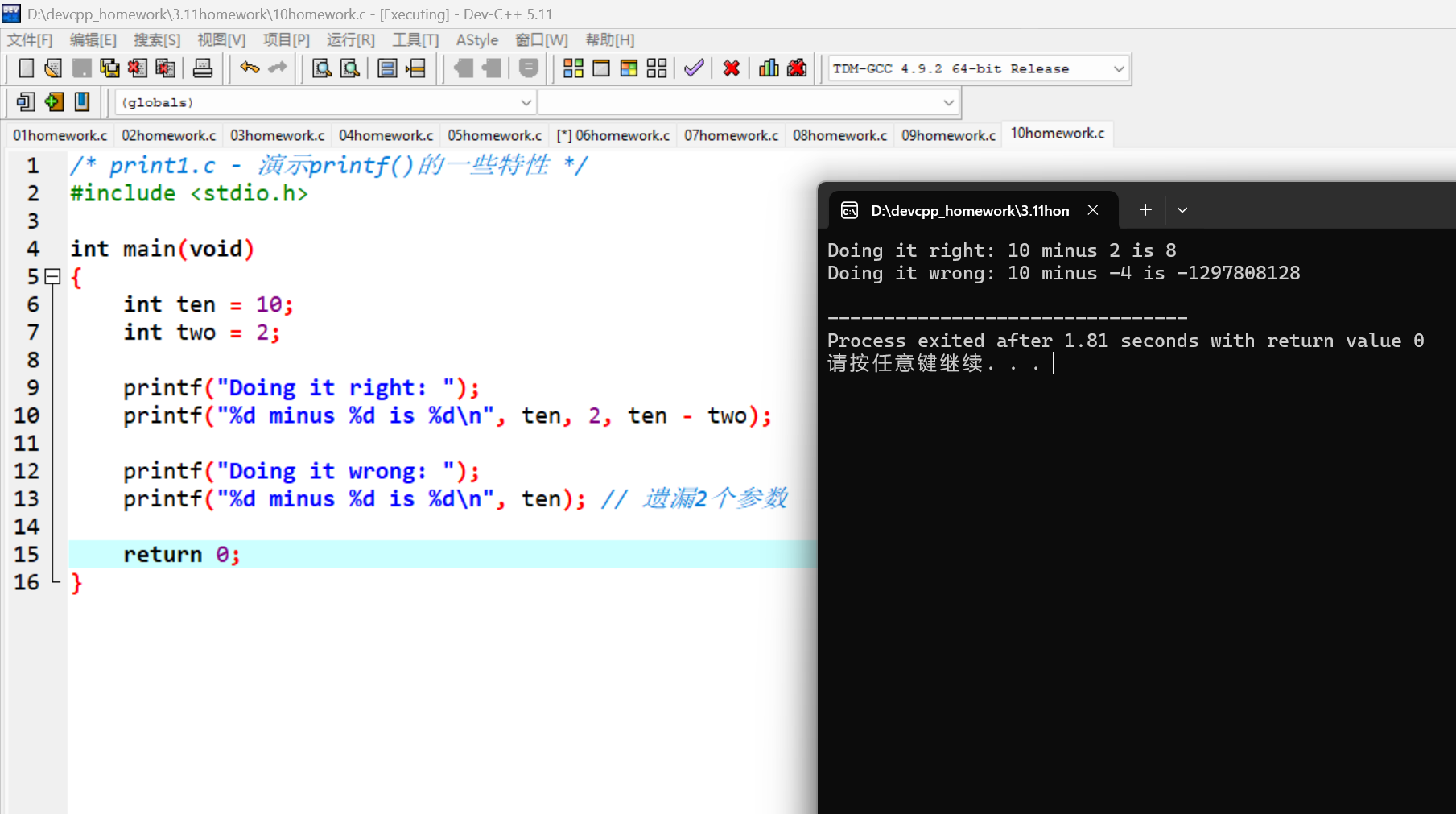The image size is (1456, 814).
Task: Run syntax check with purple checkmark
Action: [x=694, y=68]
